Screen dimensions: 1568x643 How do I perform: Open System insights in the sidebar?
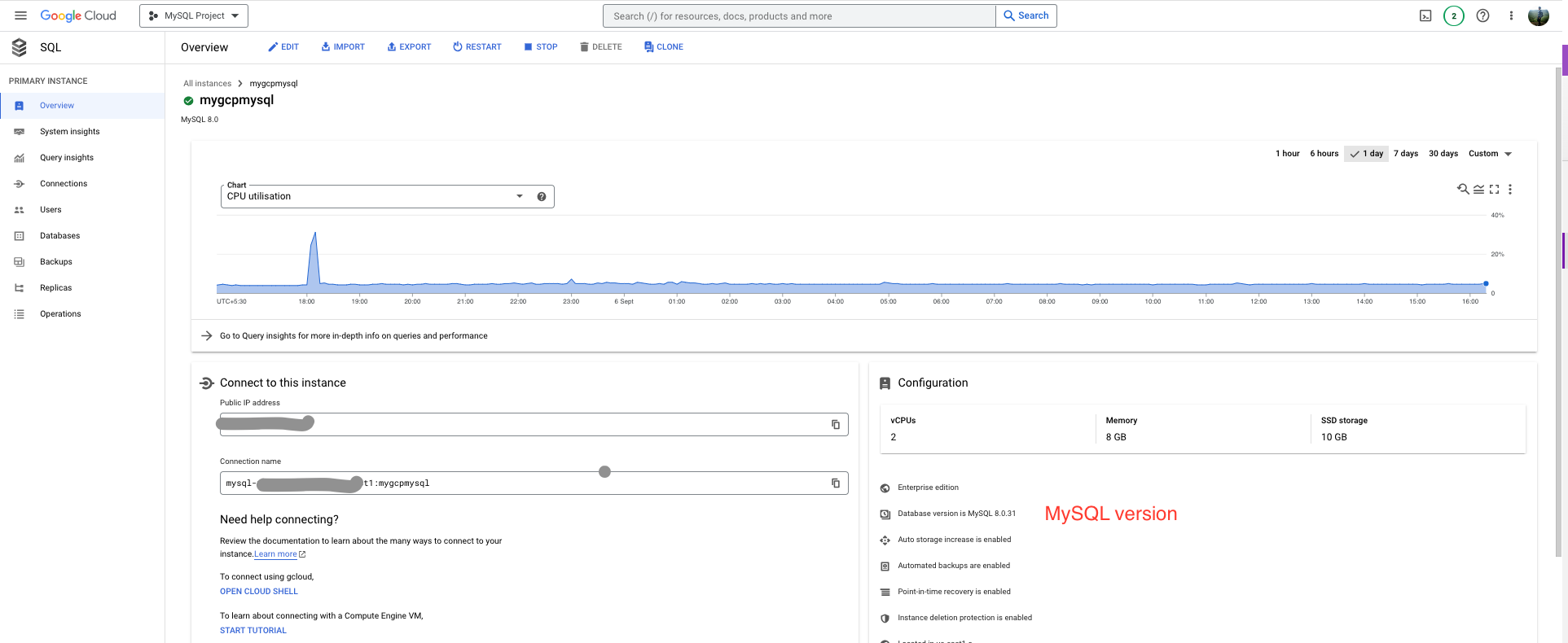[x=82, y=132]
